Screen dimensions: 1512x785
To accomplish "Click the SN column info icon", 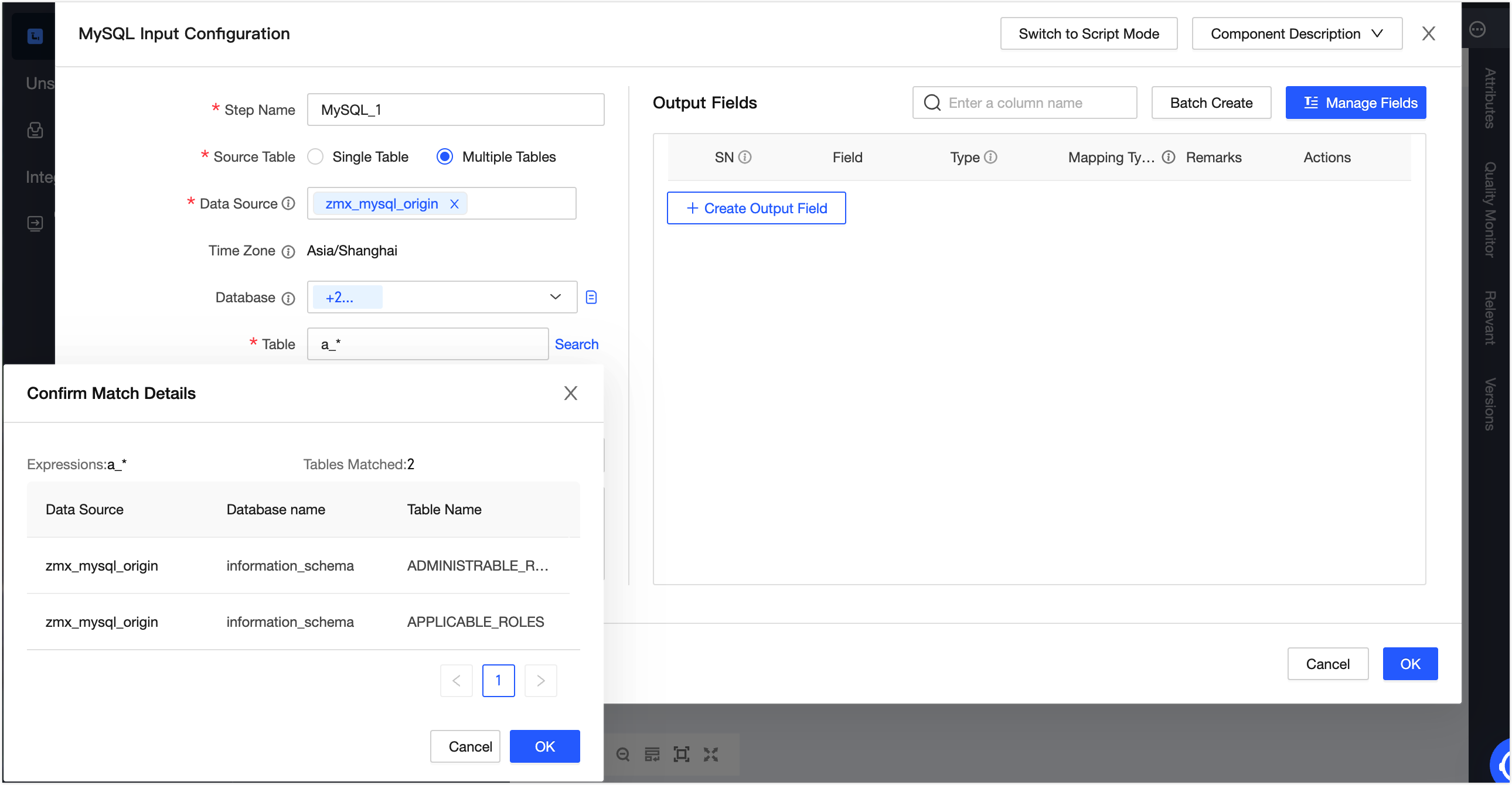I will 745,156.
